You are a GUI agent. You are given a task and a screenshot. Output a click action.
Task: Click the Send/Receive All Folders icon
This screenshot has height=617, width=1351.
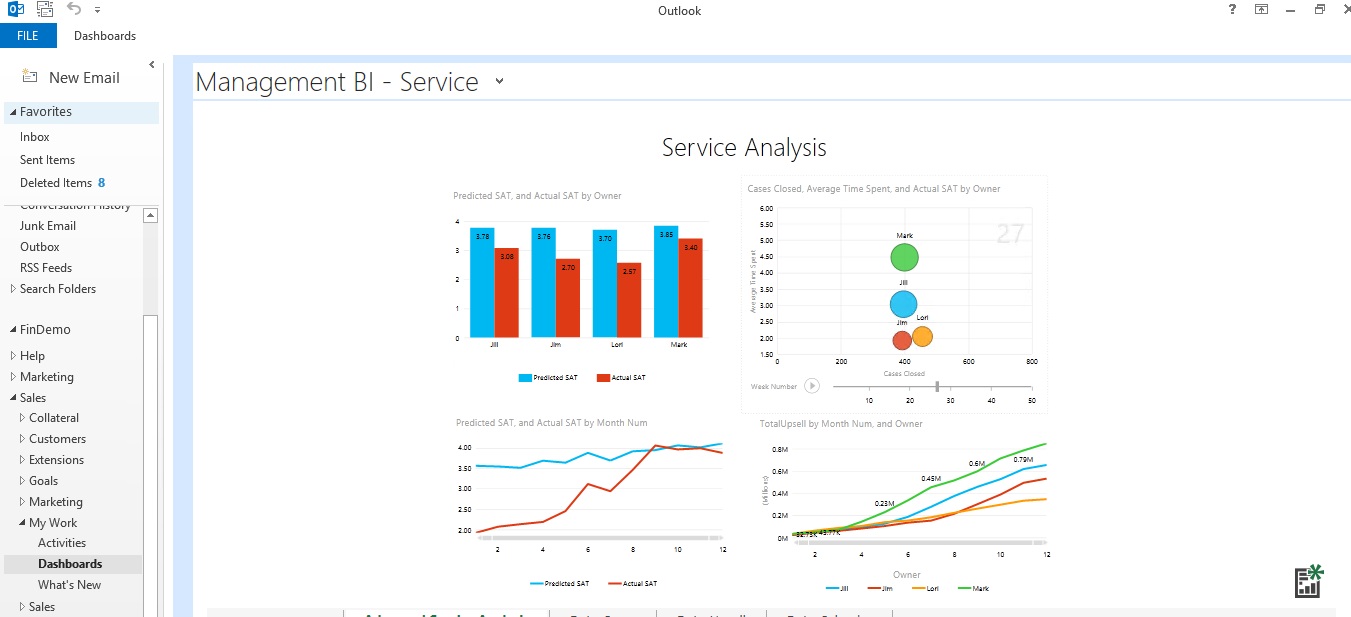tap(44, 10)
